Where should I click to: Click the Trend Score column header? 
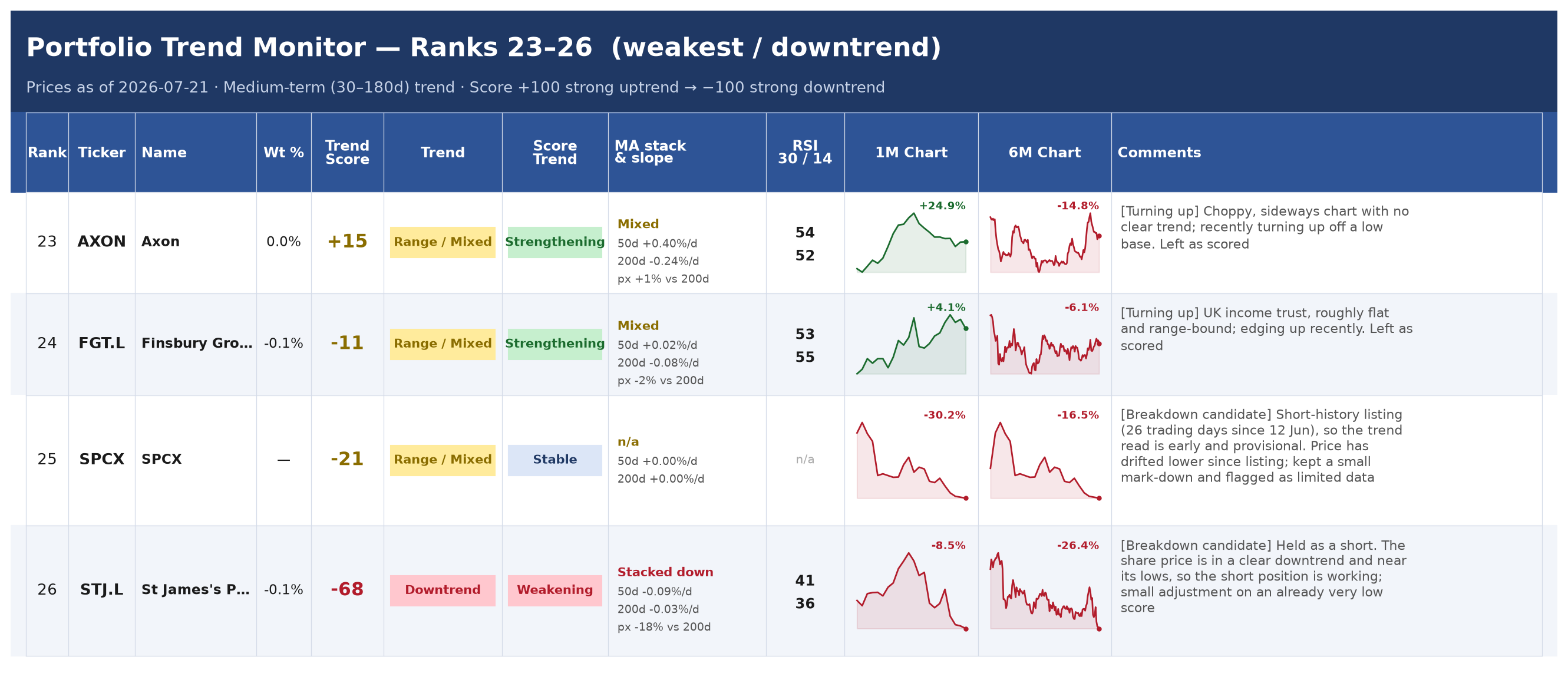click(347, 152)
